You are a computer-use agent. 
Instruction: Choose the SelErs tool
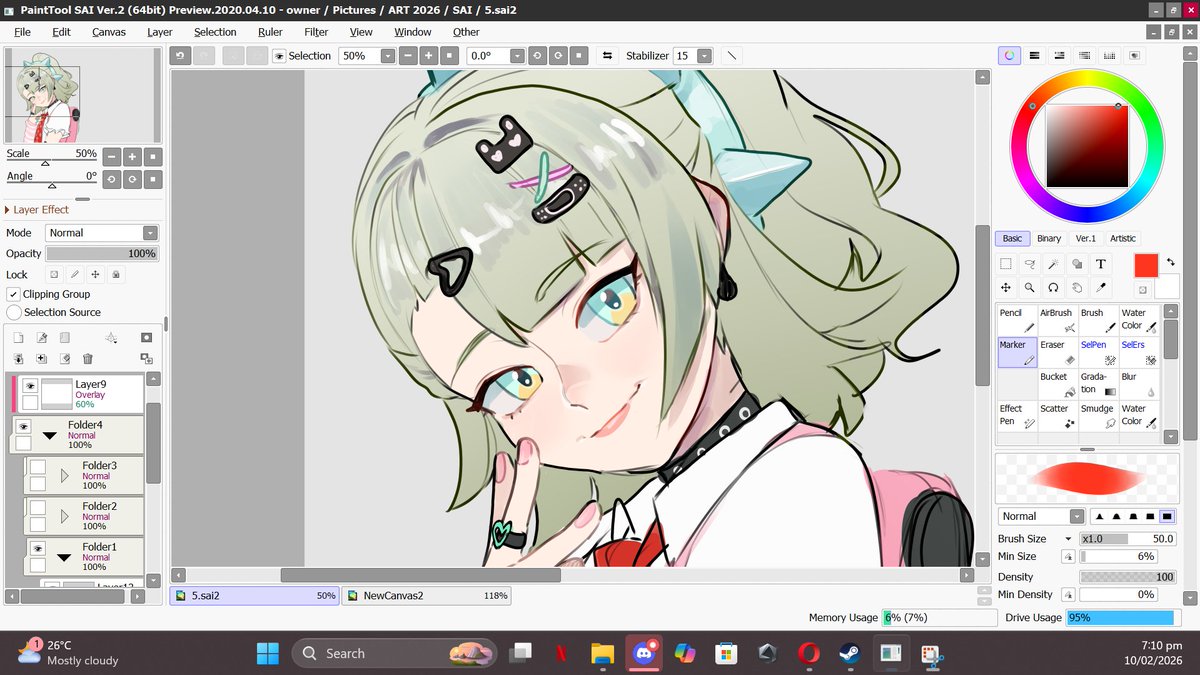[x=1138, y=352]
